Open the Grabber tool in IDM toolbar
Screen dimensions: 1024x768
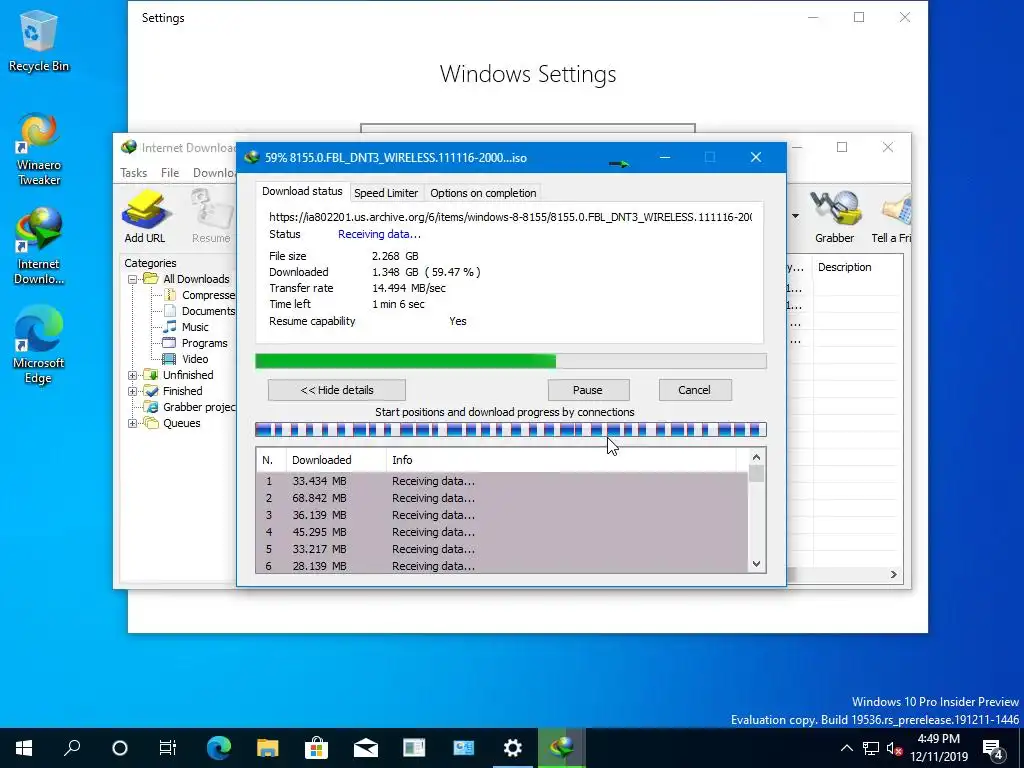pyautogui.click(x=834, y=216)
